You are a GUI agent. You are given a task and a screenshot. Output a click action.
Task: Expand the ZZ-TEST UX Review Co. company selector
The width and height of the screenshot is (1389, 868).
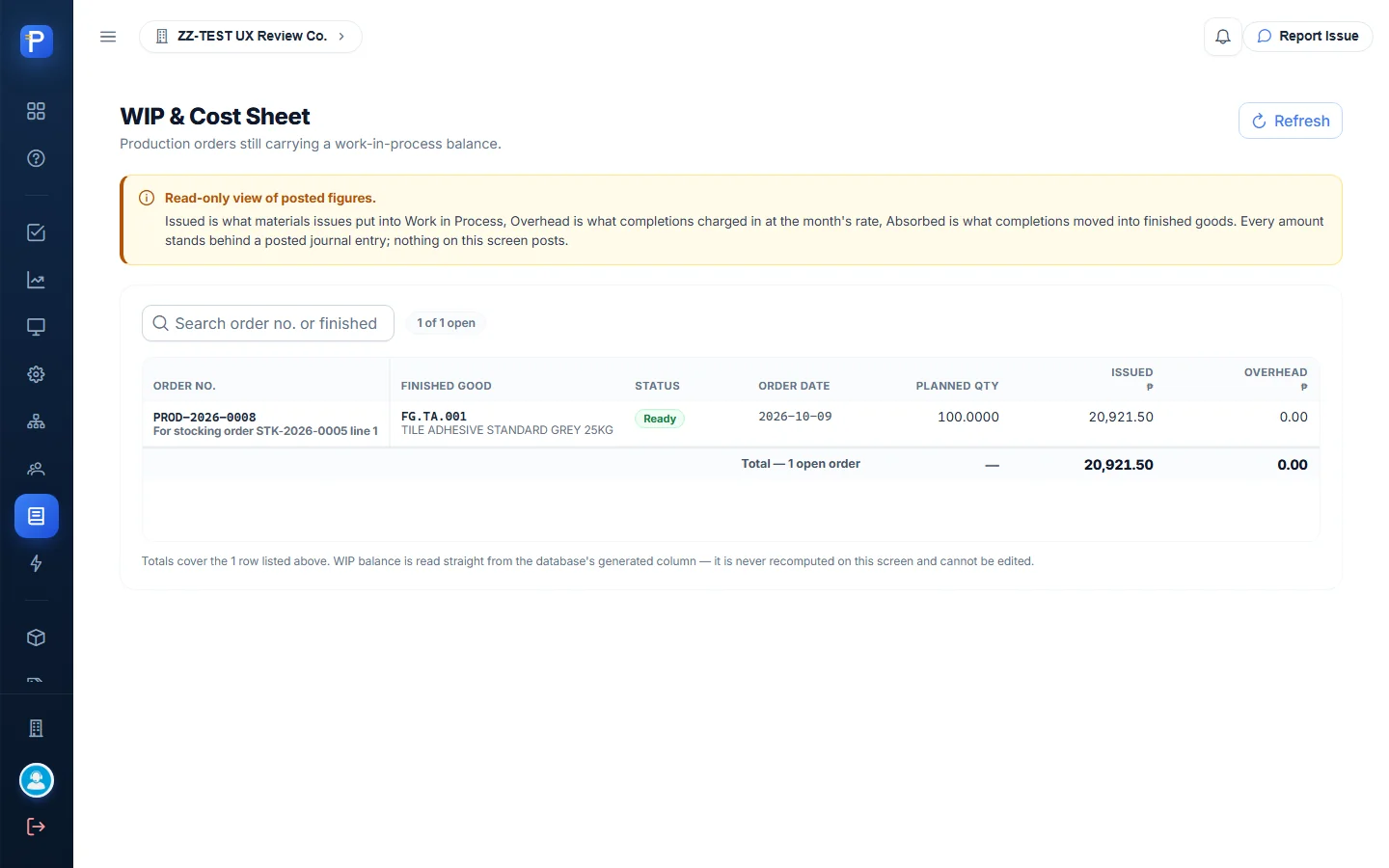pyautogui.click(x=251, y=37)
